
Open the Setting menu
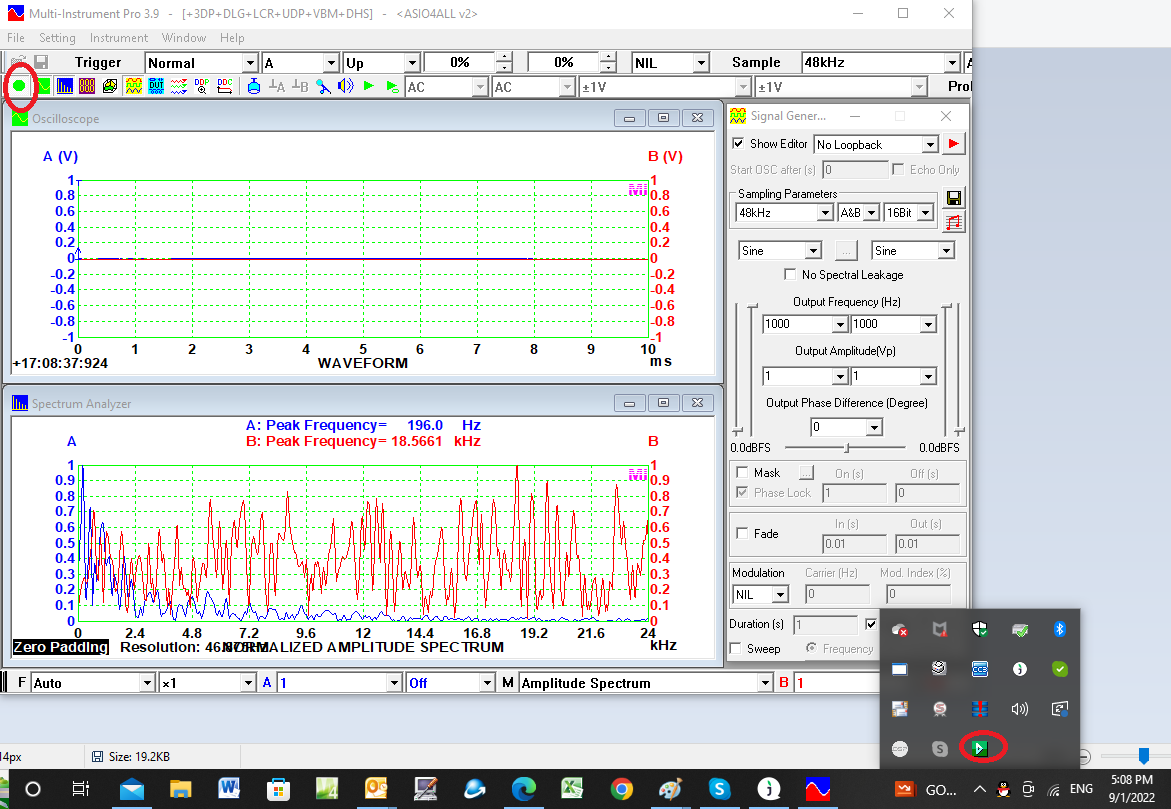[x=58, y=38]
